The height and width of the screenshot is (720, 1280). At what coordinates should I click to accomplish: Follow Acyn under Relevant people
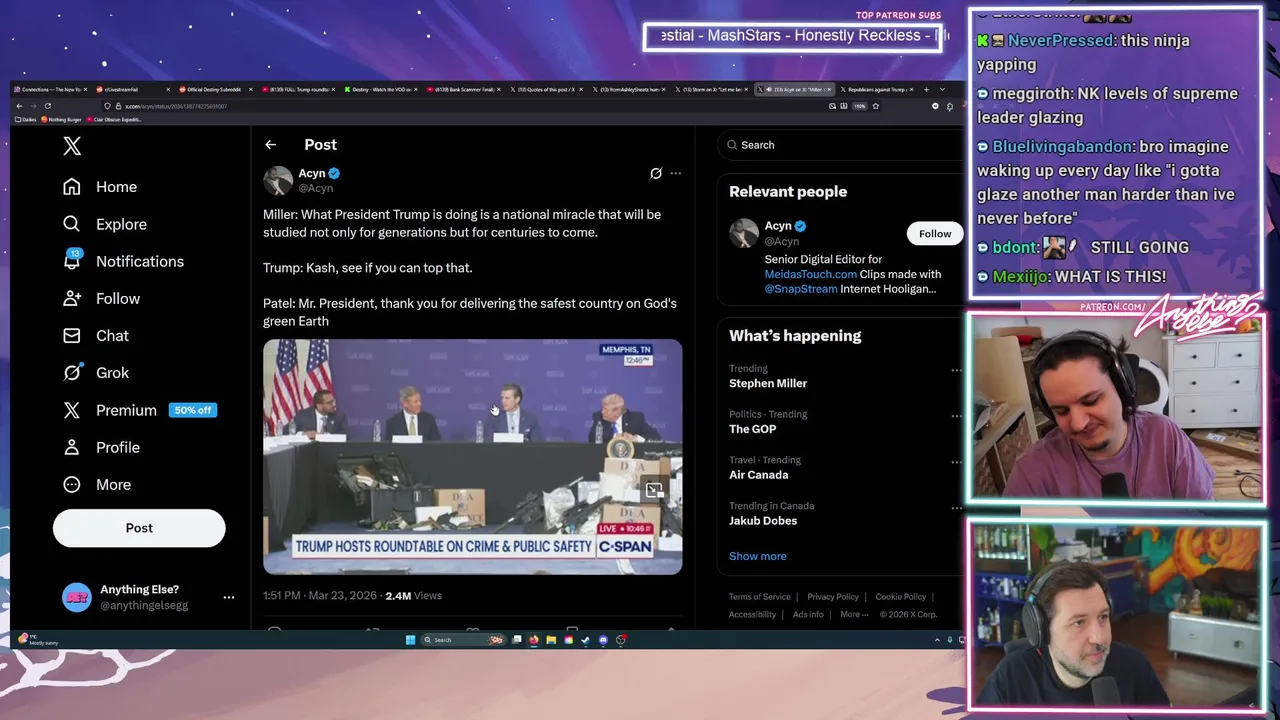(935, 234)
